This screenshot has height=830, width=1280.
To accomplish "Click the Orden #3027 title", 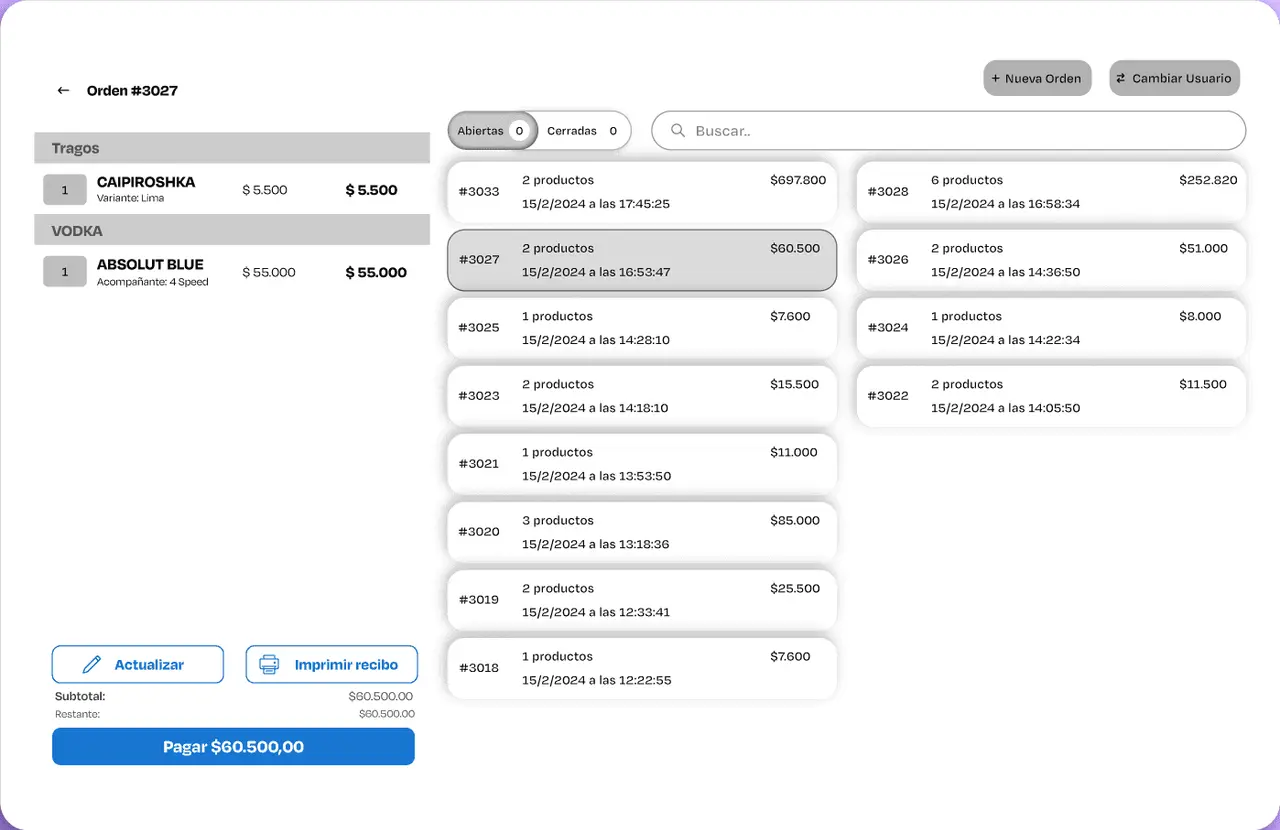I will [132, 91].
